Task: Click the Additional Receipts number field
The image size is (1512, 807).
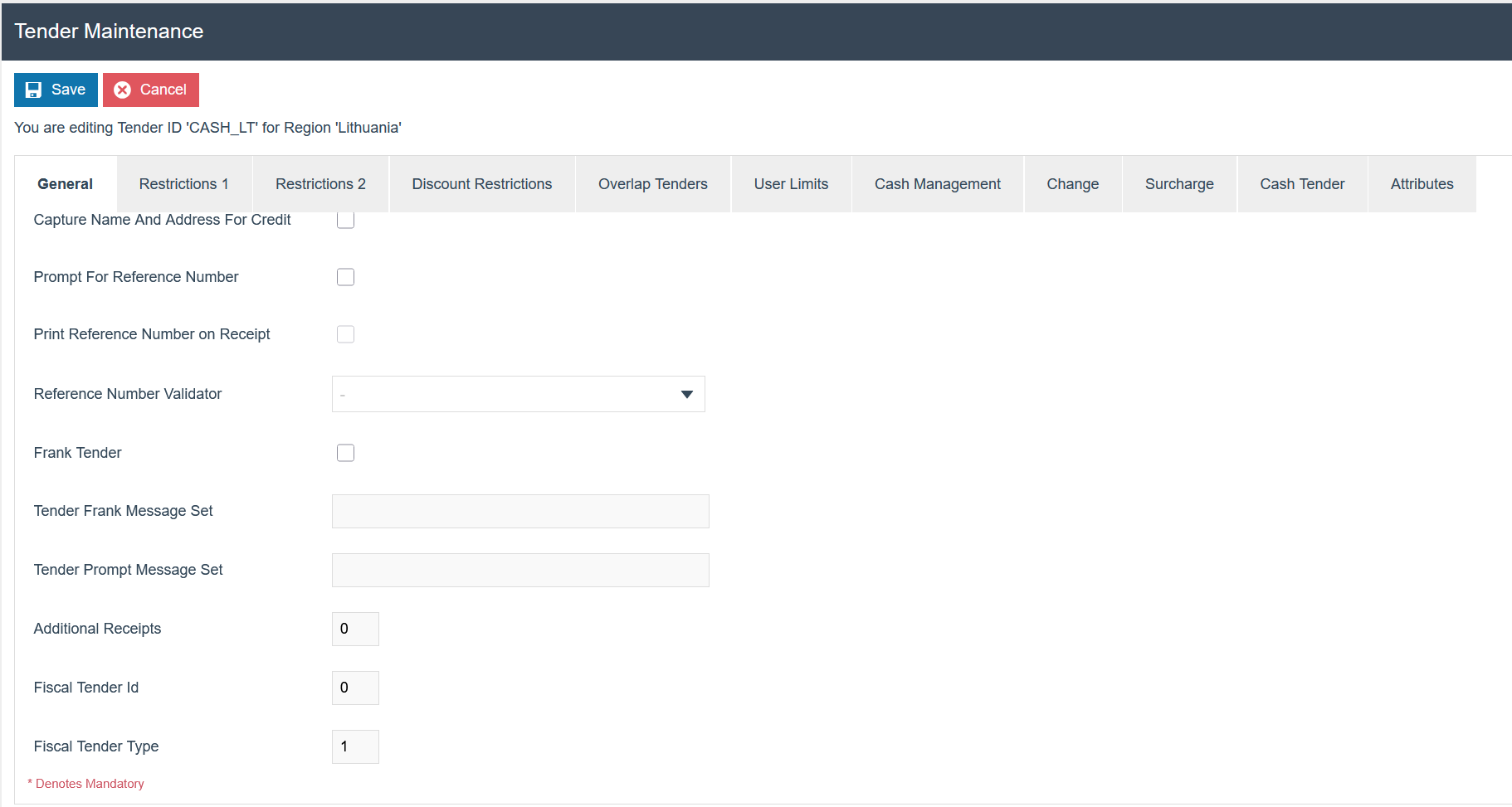Action: tap(355, 630)
